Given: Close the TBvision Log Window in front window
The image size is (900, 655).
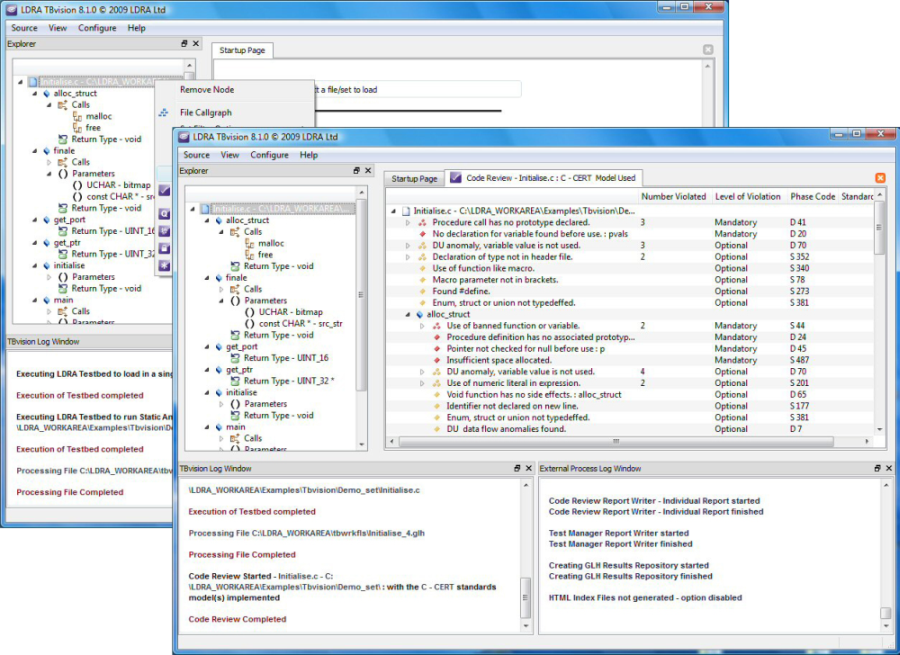Looking at the screenshot, I should pos(529,468).
